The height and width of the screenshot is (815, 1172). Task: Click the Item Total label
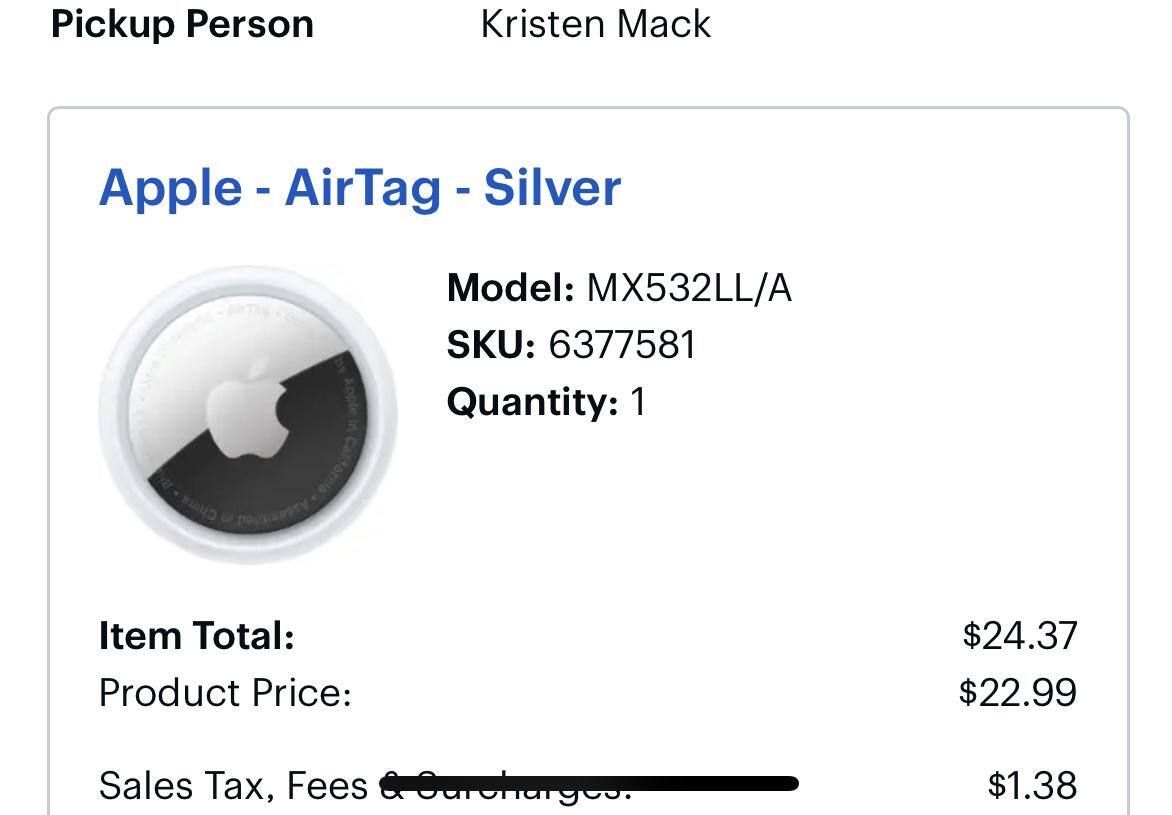click(x=196, y=635)
